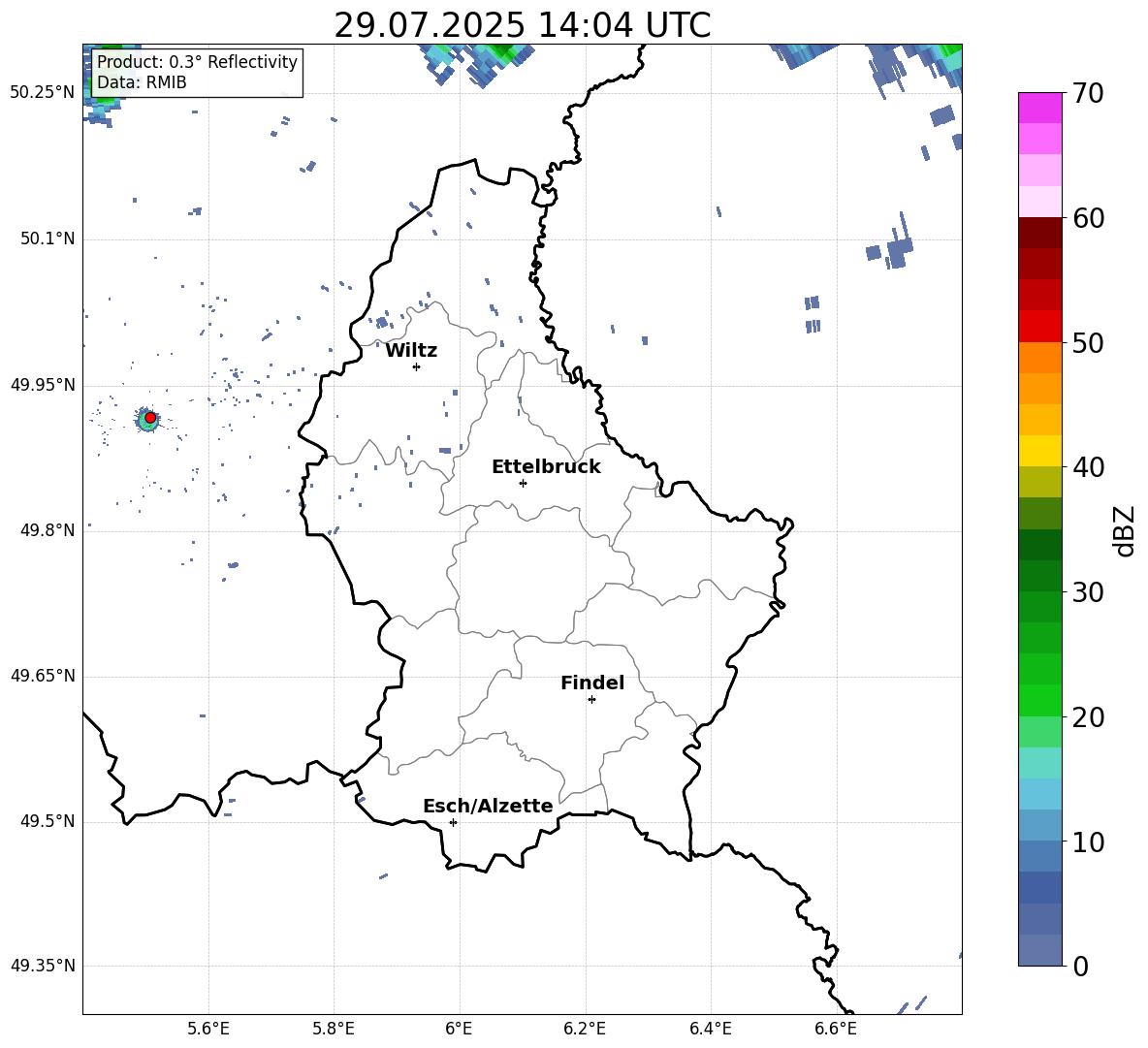
Task: Click the Product: 0.3° Reflectivity text
Action: [197, 61]
